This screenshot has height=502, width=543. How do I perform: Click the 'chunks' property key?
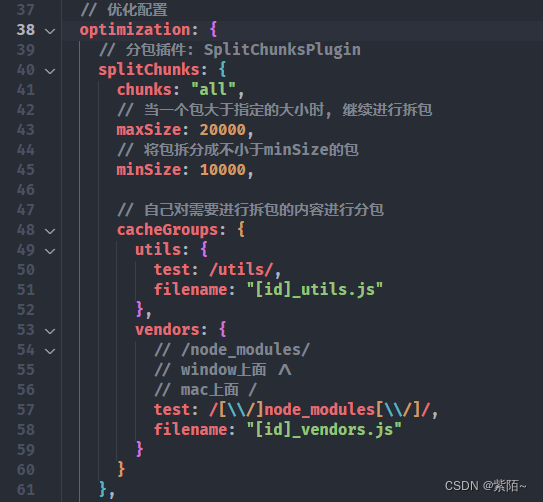pos(144,90)
